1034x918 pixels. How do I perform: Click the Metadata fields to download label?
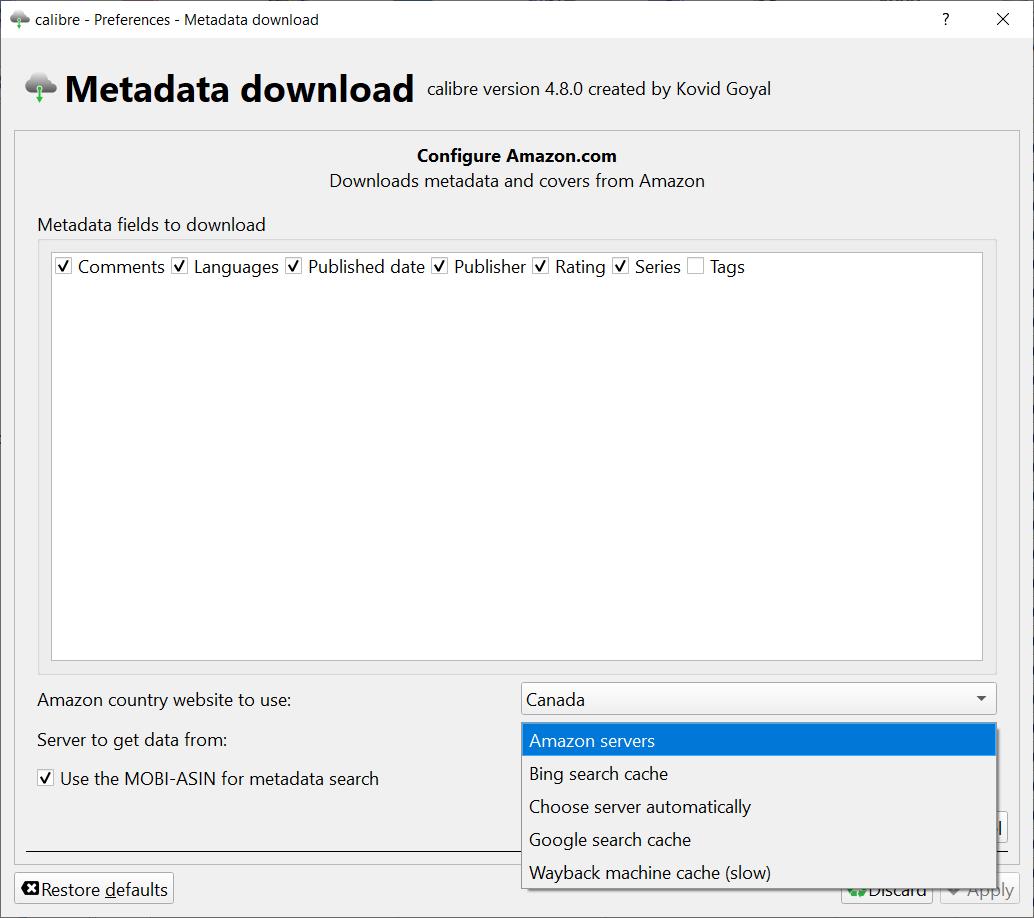click(151, 225)
